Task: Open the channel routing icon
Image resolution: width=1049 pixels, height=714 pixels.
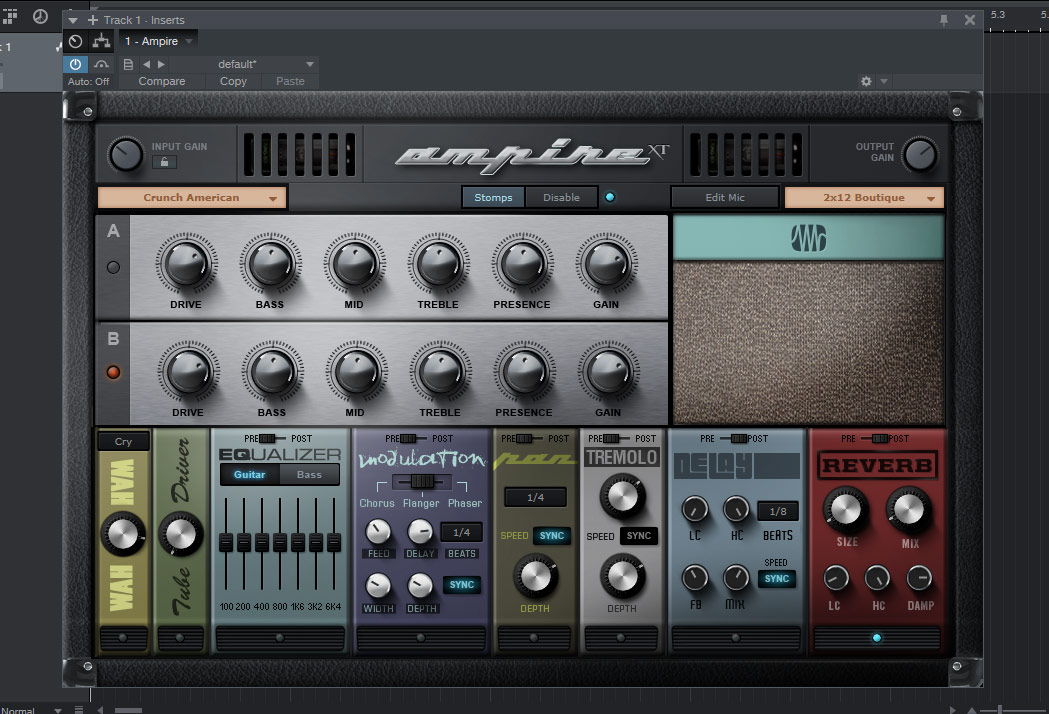Action: pos(101,41)
